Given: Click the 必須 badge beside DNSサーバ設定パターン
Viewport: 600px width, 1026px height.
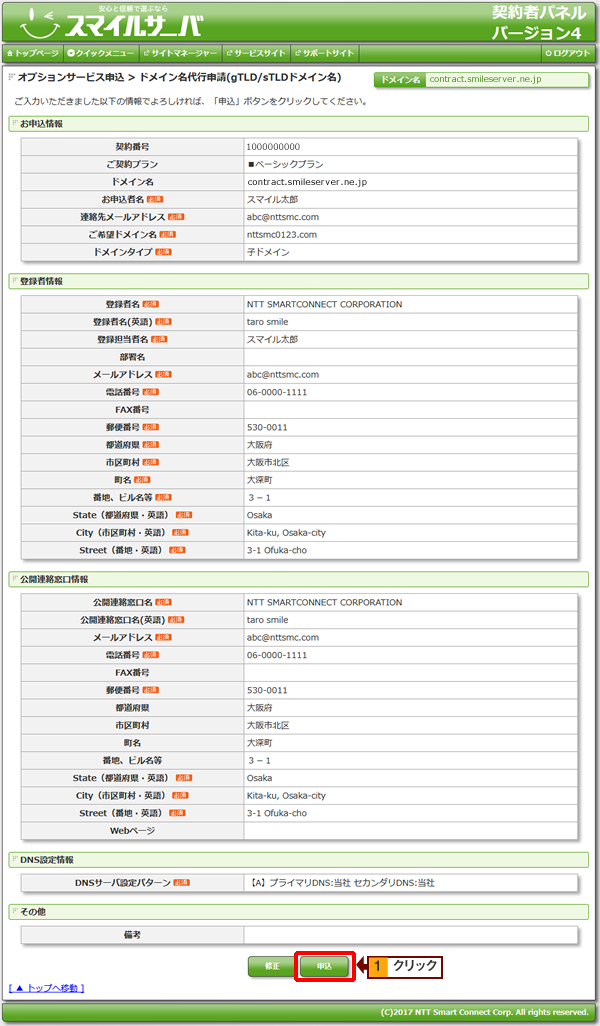Looking at the screenshot, I should (181, 883).
